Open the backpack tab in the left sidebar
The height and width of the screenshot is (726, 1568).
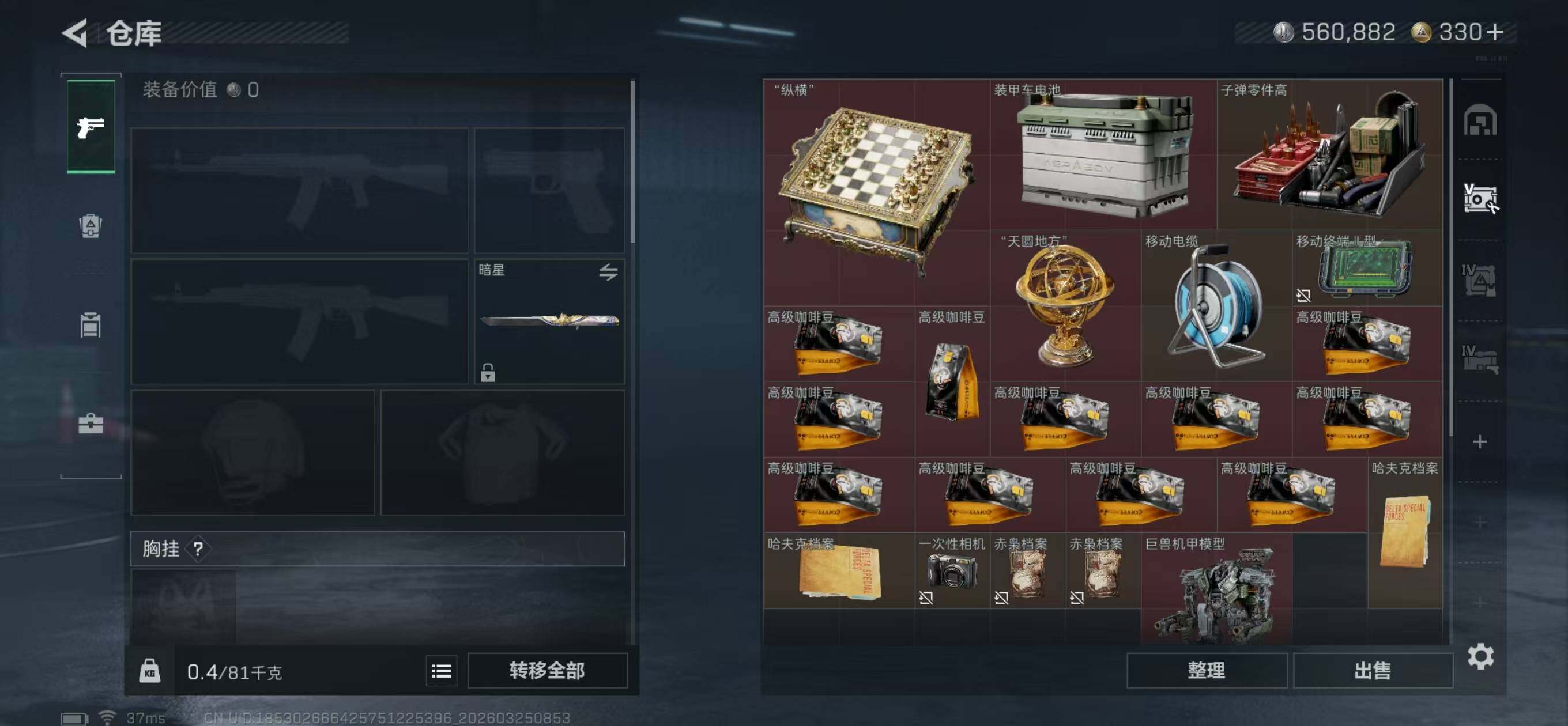(x=91, y=226)
